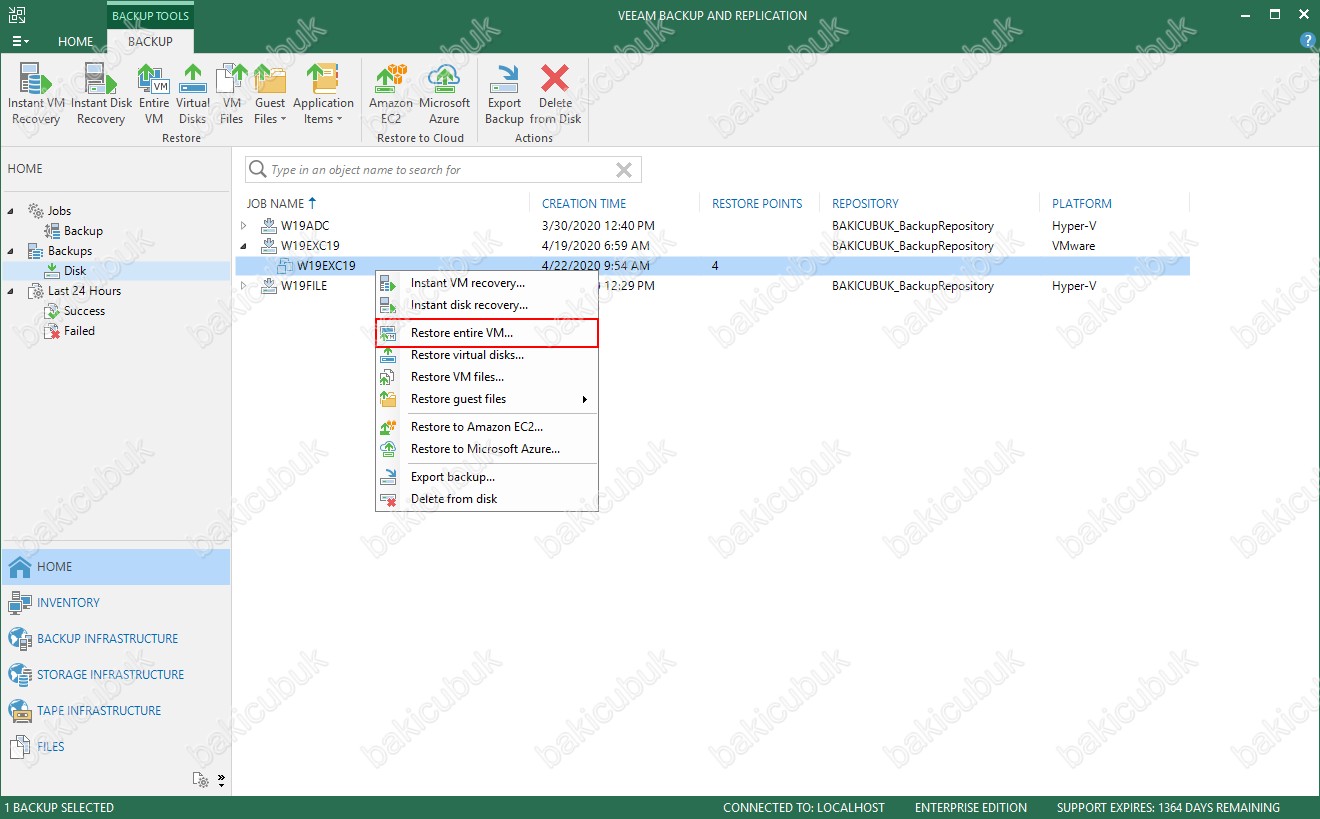Collapse the Last 24 Hours tree node

(x=11, y=291)
